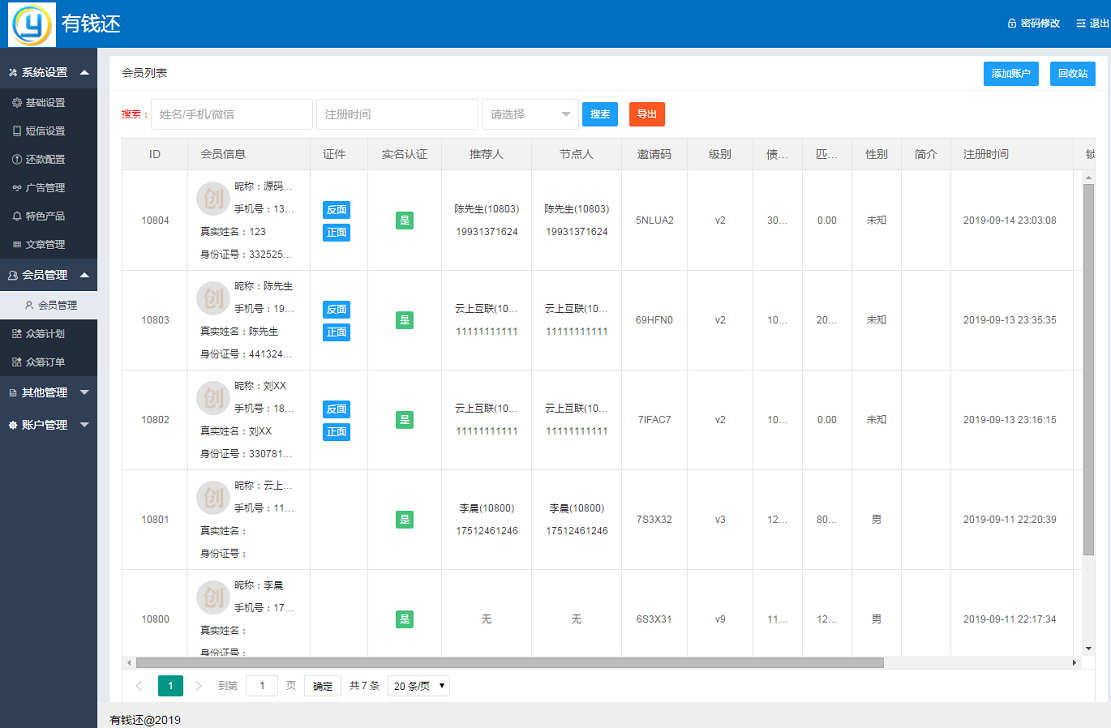Click the 有钱还 logo icon
This screenshot has height=728, width=1111.
tap(32, 25)
